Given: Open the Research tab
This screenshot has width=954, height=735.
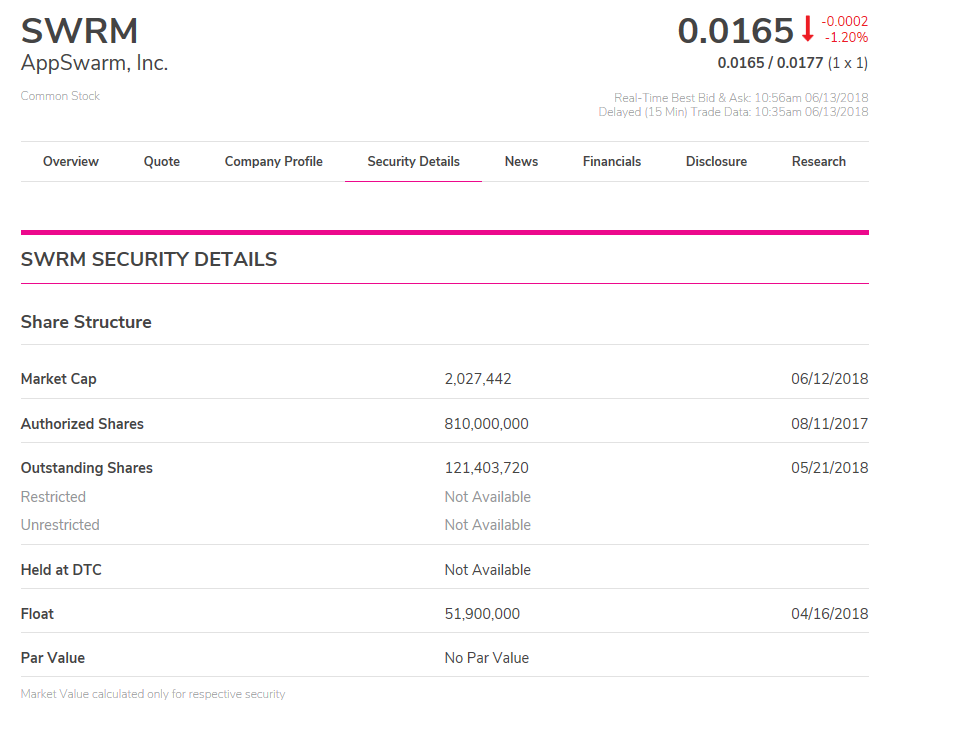Looking at the screenshot, I should tap(819, 161).
